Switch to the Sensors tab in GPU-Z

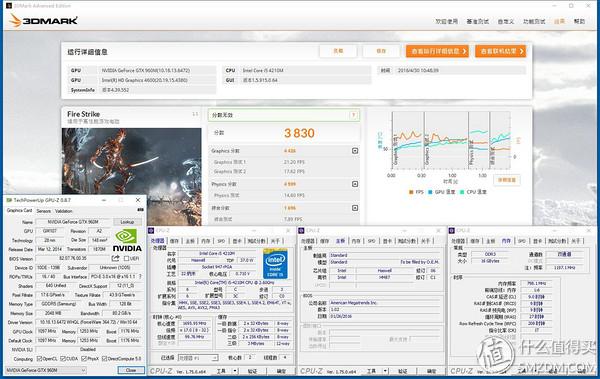click(x=43, y=211)
